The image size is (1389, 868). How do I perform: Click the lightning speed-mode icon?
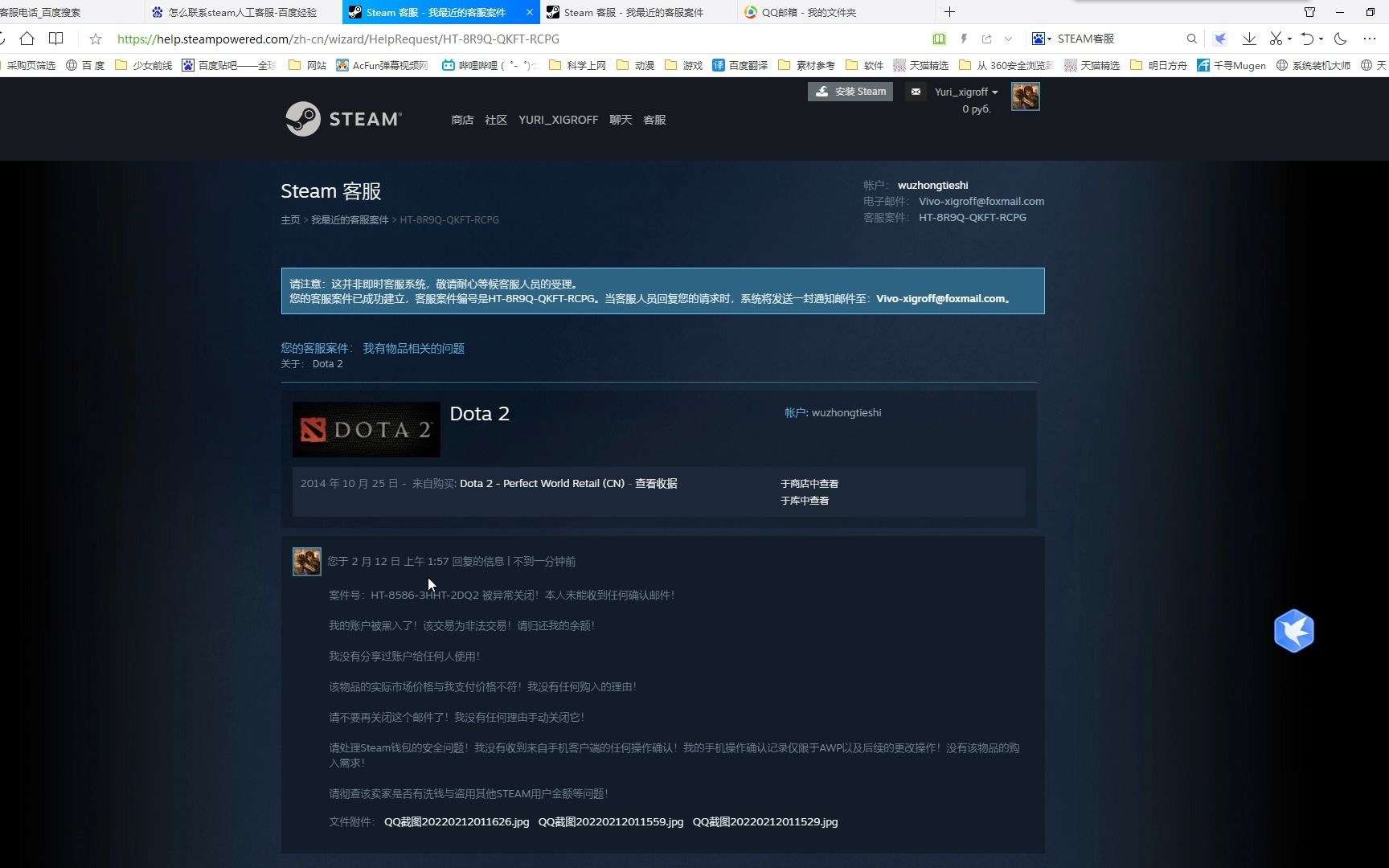click(964, 39)
